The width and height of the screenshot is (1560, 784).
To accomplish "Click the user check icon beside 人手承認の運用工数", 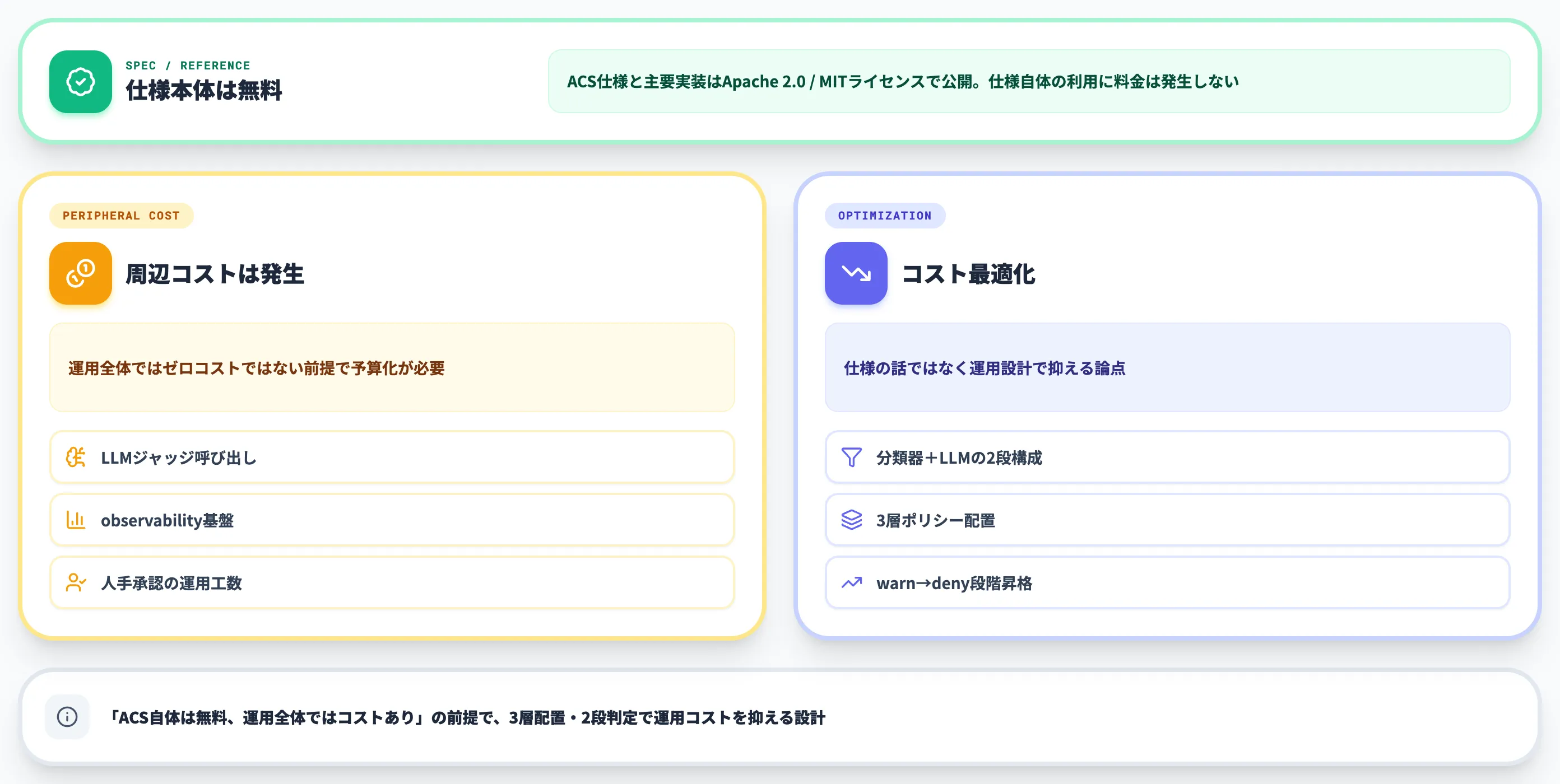I will [76, 582].
